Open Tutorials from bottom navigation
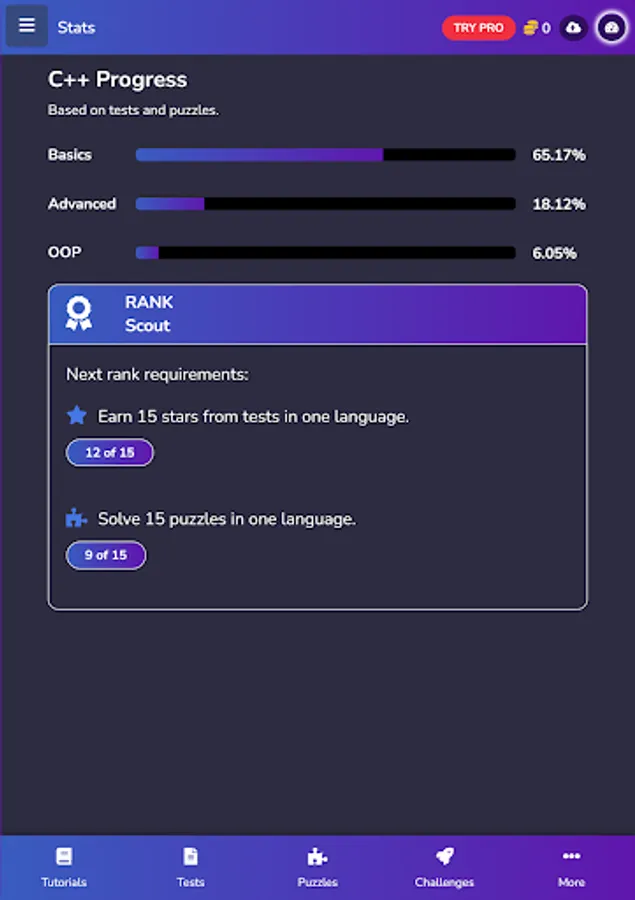Screen dimensions: 635x900 (x=64, y=867)
